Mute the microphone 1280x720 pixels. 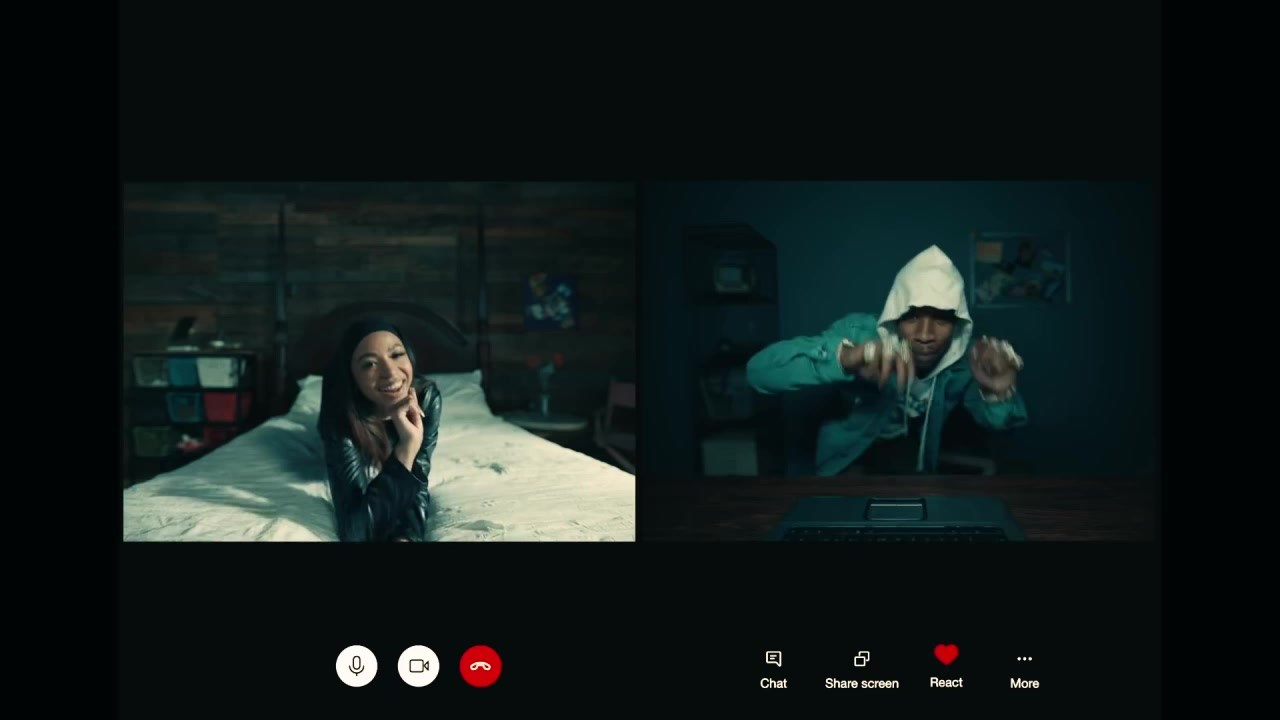click(357, 666)
